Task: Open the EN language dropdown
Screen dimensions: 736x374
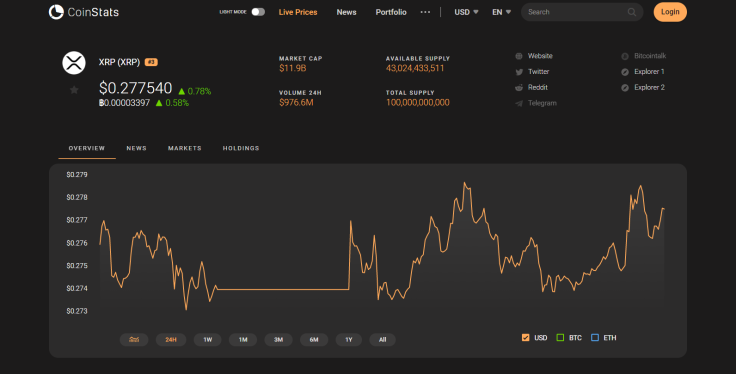Action: (501, 12)
